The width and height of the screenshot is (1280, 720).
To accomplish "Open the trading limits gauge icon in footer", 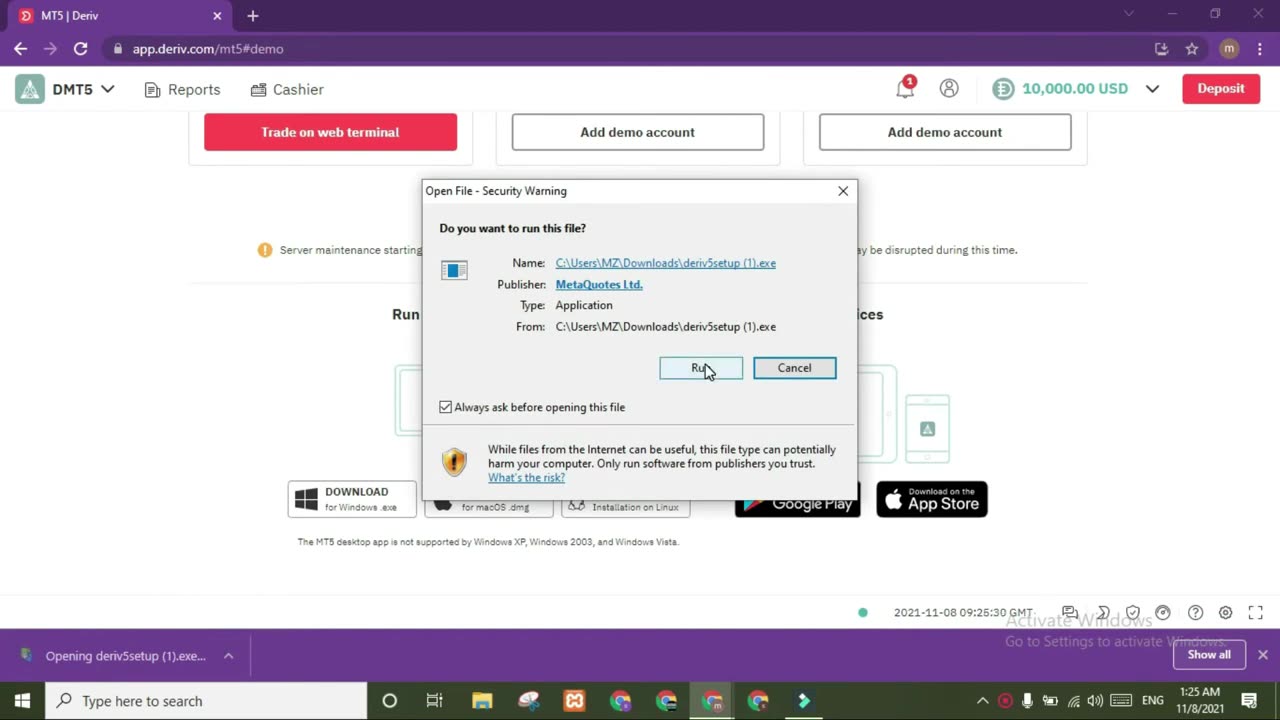I will click(1163, 613).
